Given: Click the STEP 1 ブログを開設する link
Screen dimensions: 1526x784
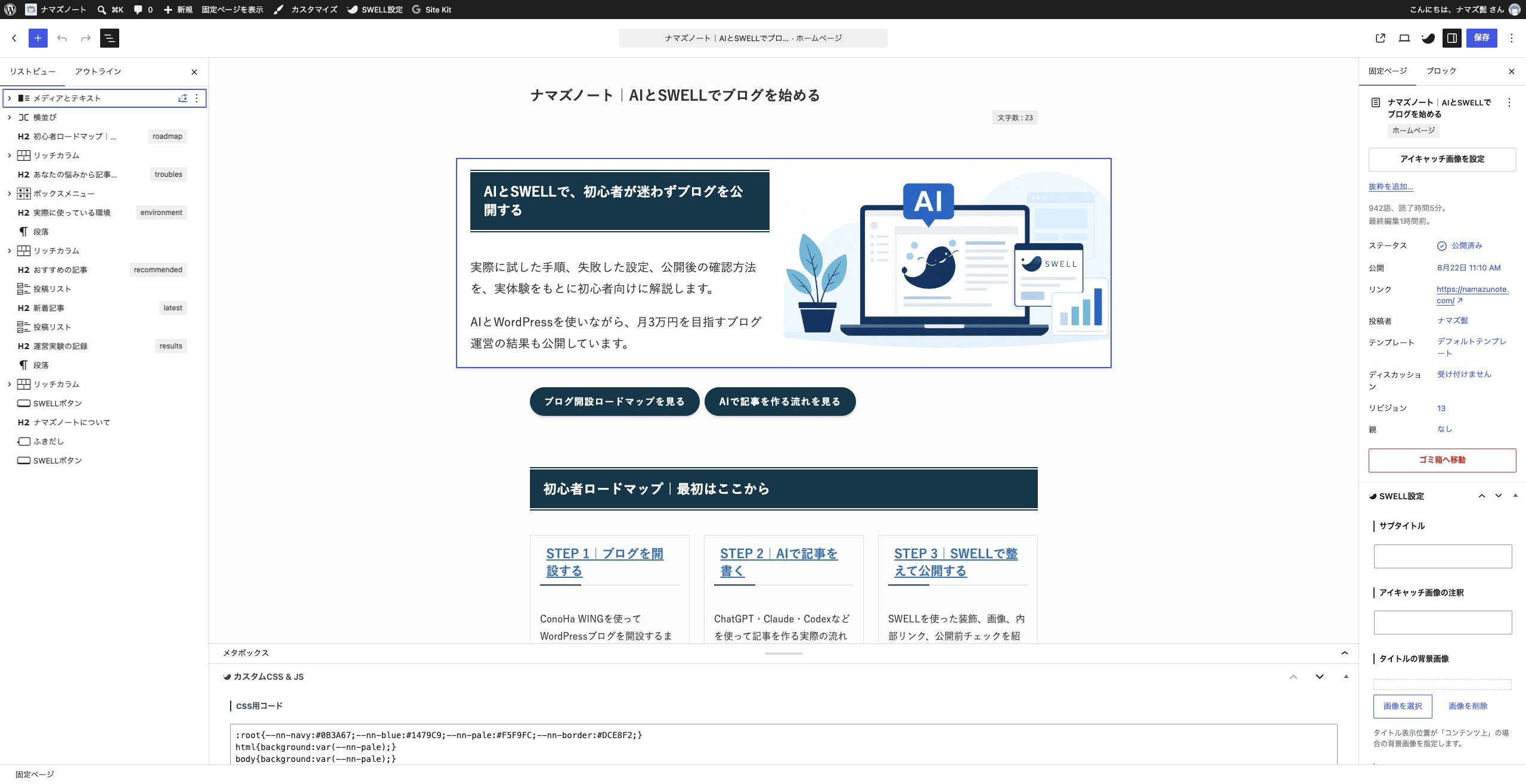Looking at the screenshot, I should (604, 562).
